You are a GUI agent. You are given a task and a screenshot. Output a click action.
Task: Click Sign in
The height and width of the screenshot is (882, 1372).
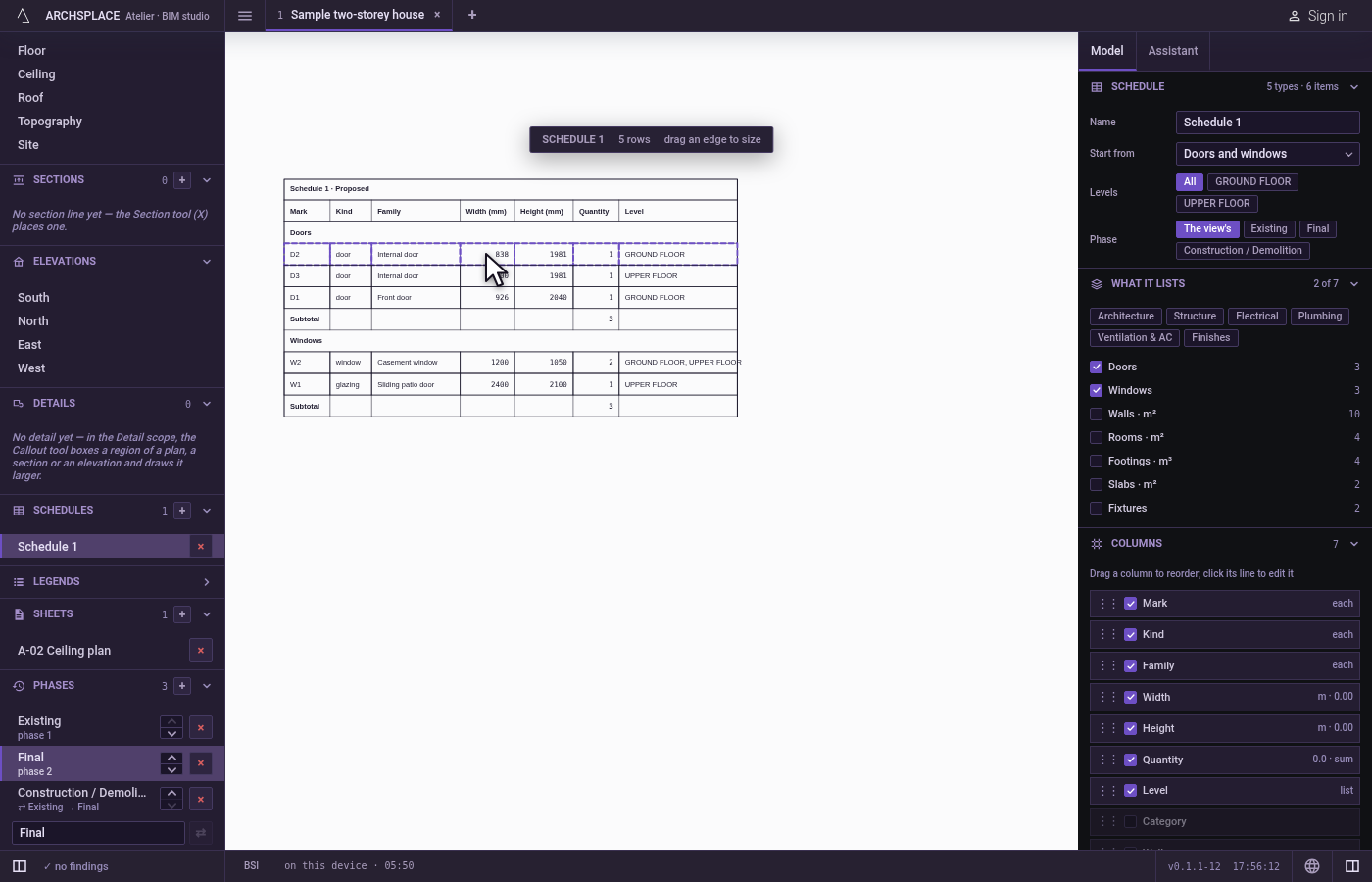pyautogui.click(x=1318, y=16)
